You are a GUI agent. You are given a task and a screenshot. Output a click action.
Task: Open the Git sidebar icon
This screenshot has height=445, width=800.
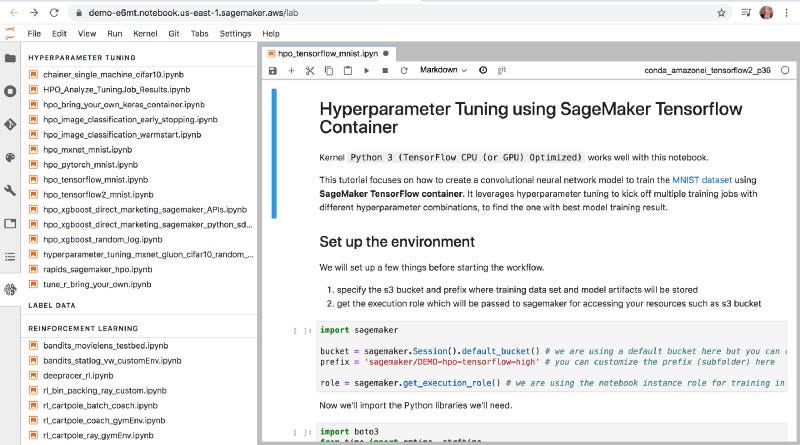click(x=10, y=125)
